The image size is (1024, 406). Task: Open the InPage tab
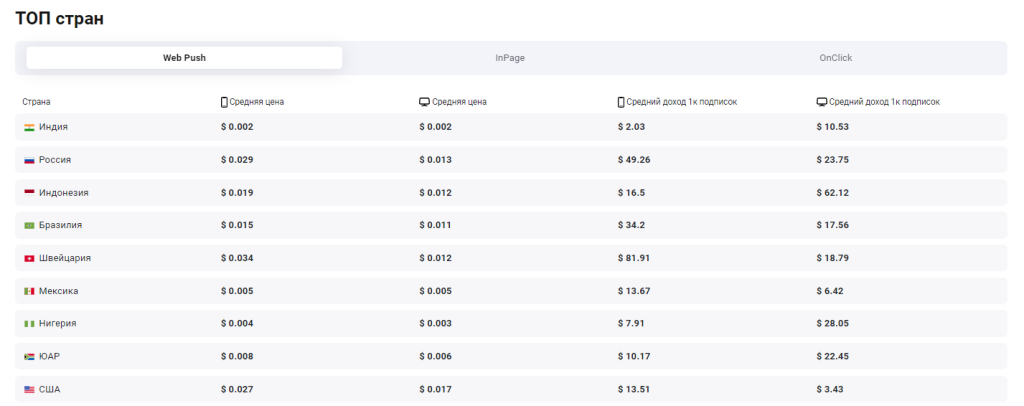[510, 57]
